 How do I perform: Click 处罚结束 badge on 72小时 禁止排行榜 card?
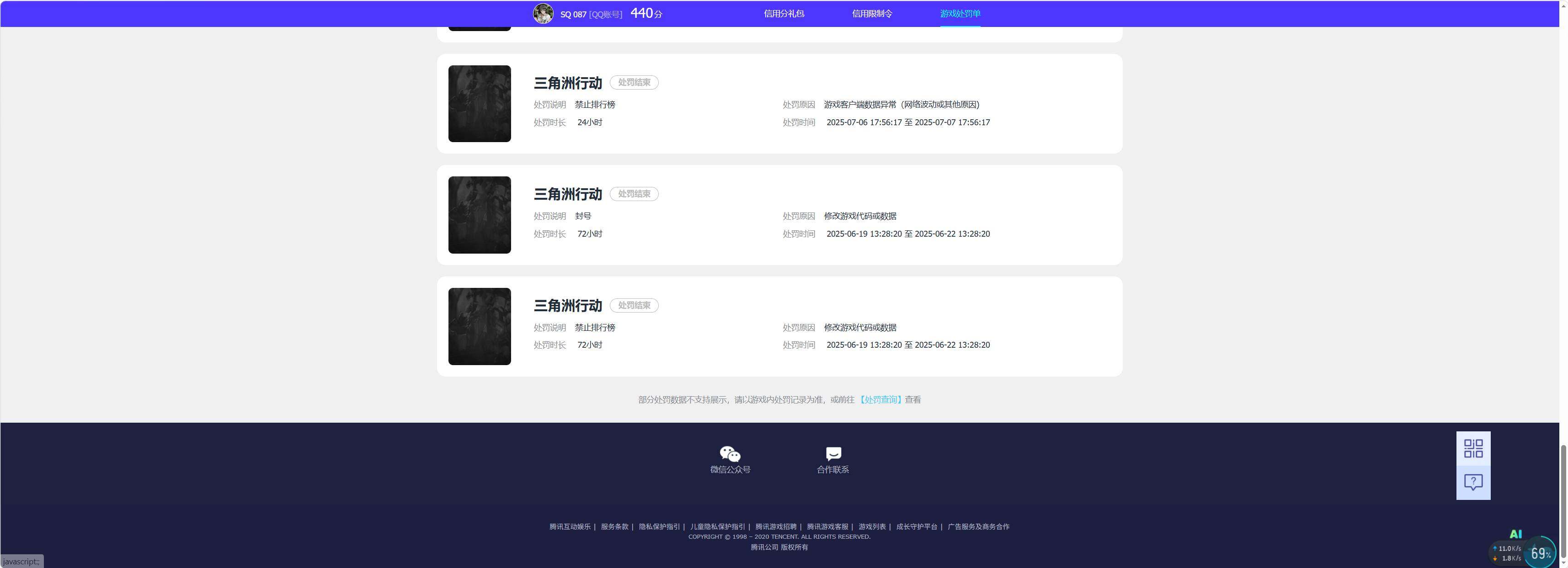[x=634, y=305]
